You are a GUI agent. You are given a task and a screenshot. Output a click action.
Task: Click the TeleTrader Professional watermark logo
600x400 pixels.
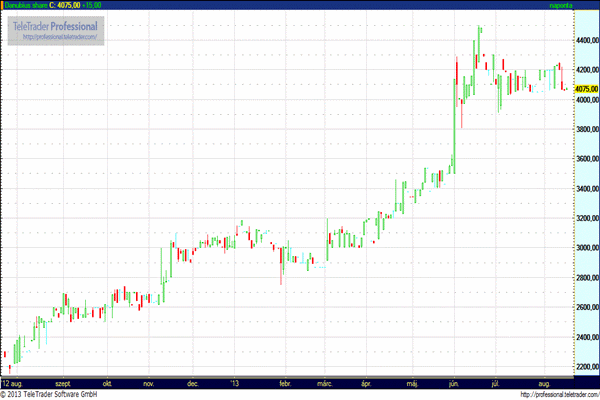tap(57, 24)
